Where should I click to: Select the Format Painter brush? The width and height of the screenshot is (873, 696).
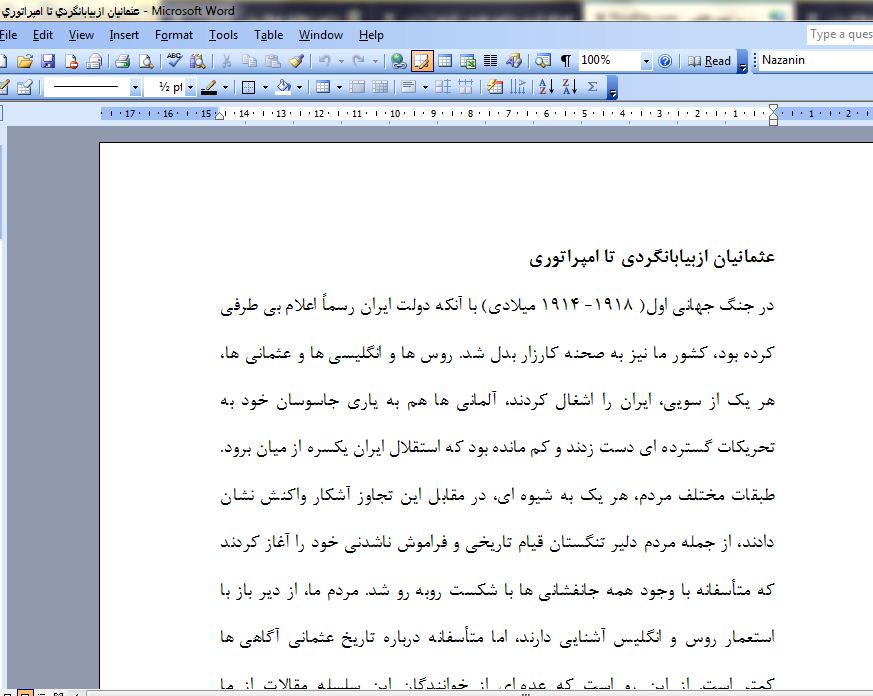(294, 61)
